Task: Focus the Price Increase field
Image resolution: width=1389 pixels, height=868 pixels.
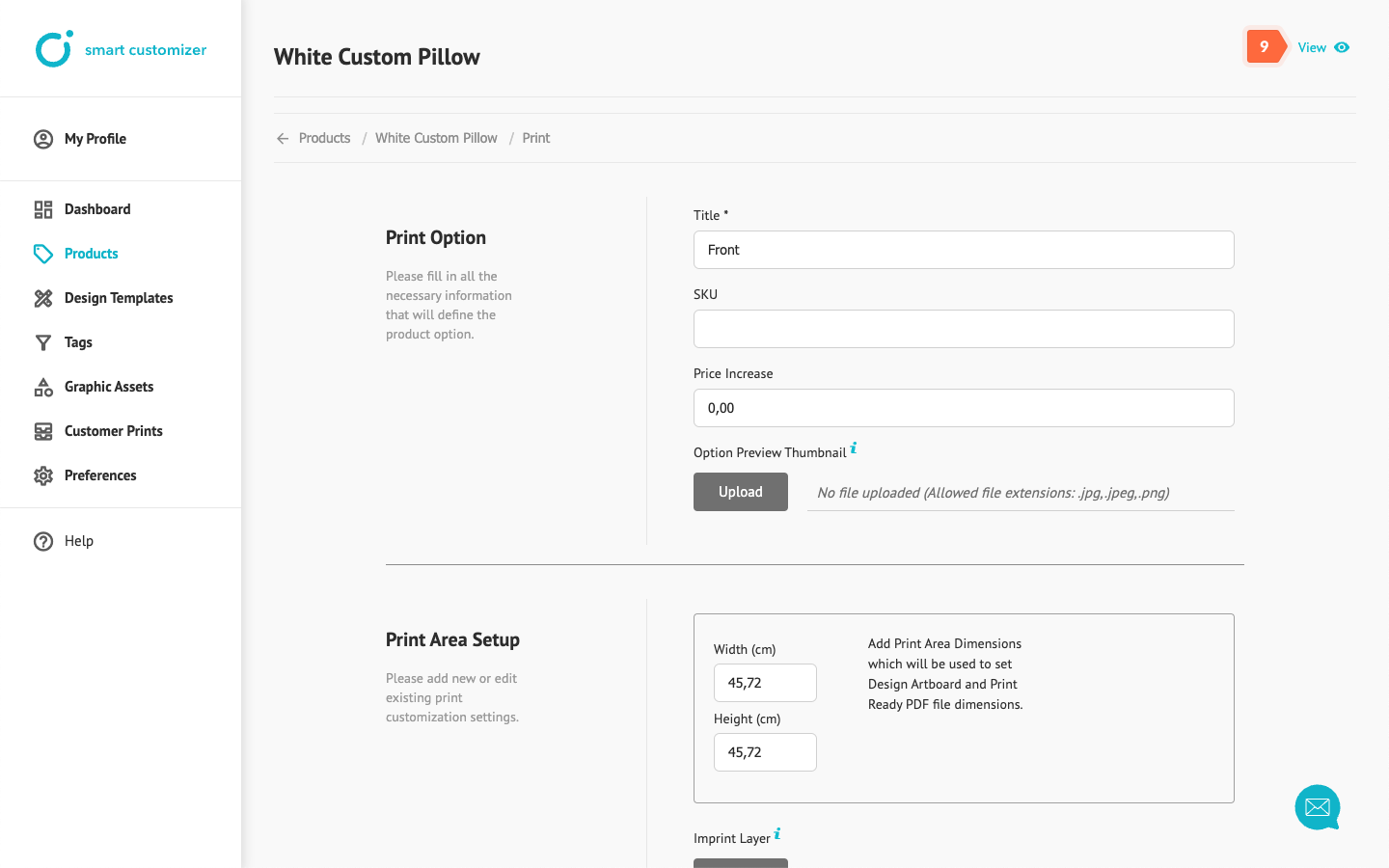Action: click(x=964, y=408)
